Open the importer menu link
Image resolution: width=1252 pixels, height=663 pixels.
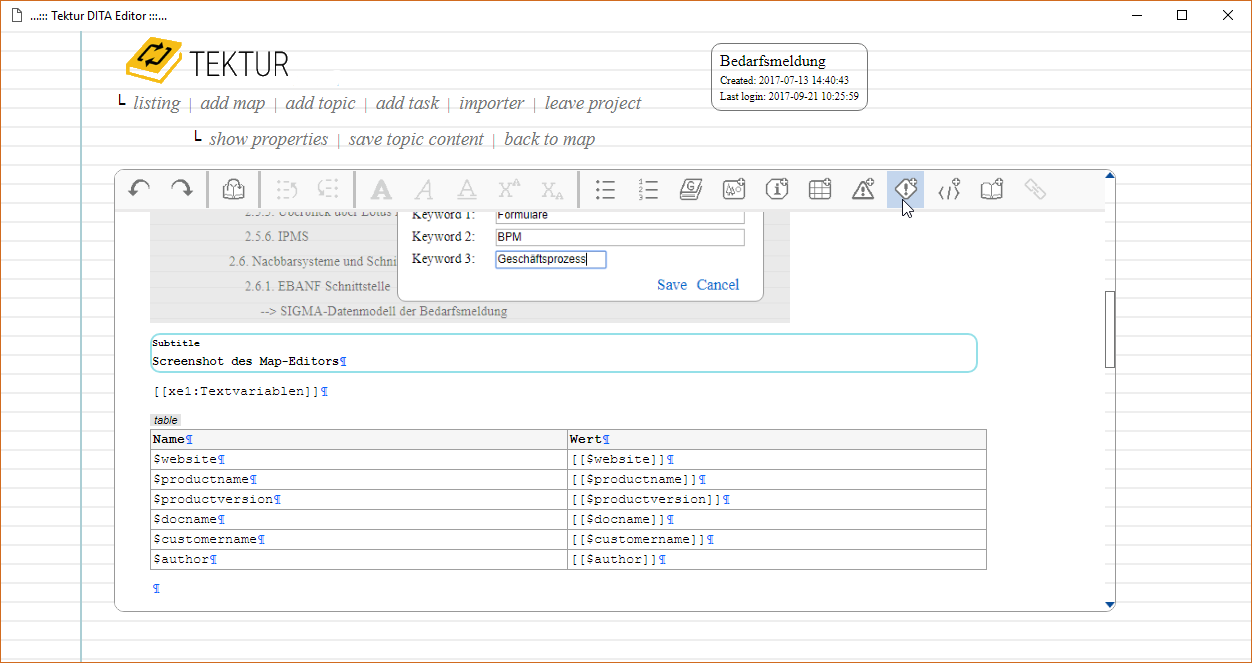point(491,104)
